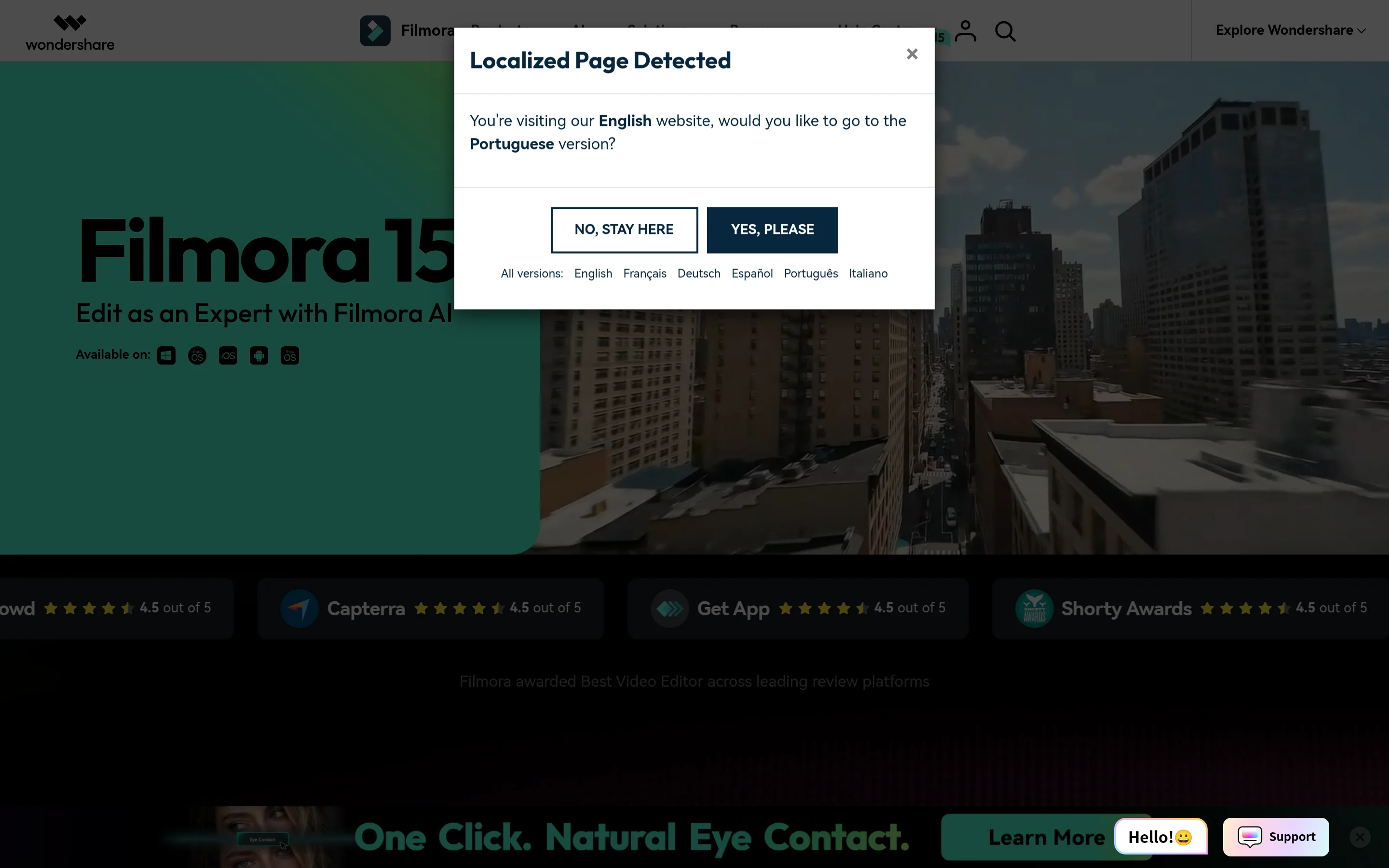
Task: Select the Italiano version link
Action: coord(868,274)
